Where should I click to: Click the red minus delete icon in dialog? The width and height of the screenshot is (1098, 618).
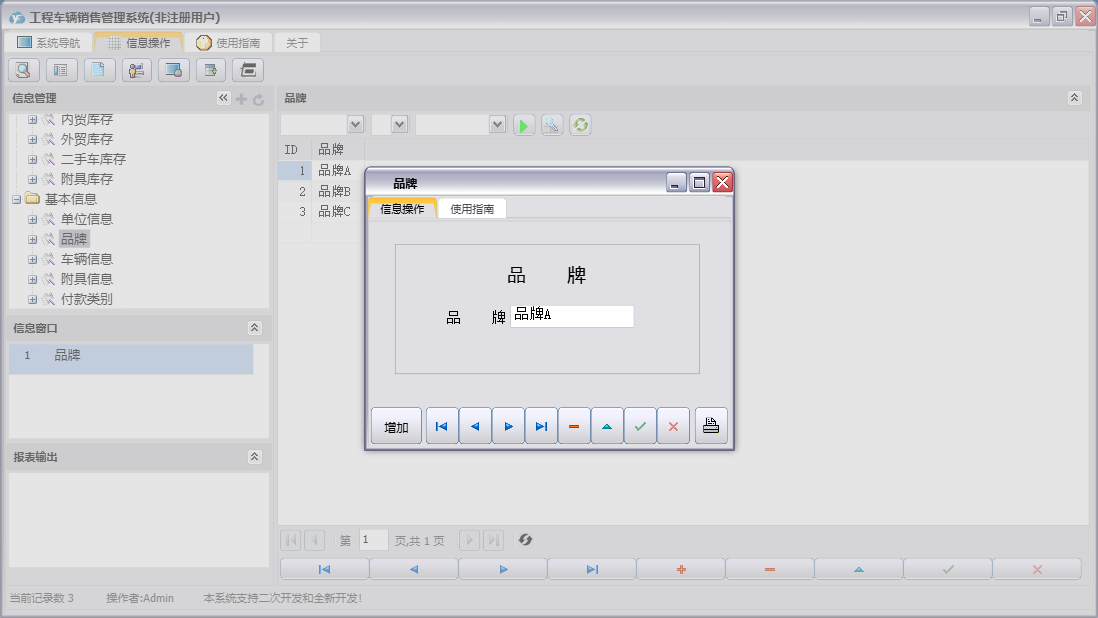(574, 426)
